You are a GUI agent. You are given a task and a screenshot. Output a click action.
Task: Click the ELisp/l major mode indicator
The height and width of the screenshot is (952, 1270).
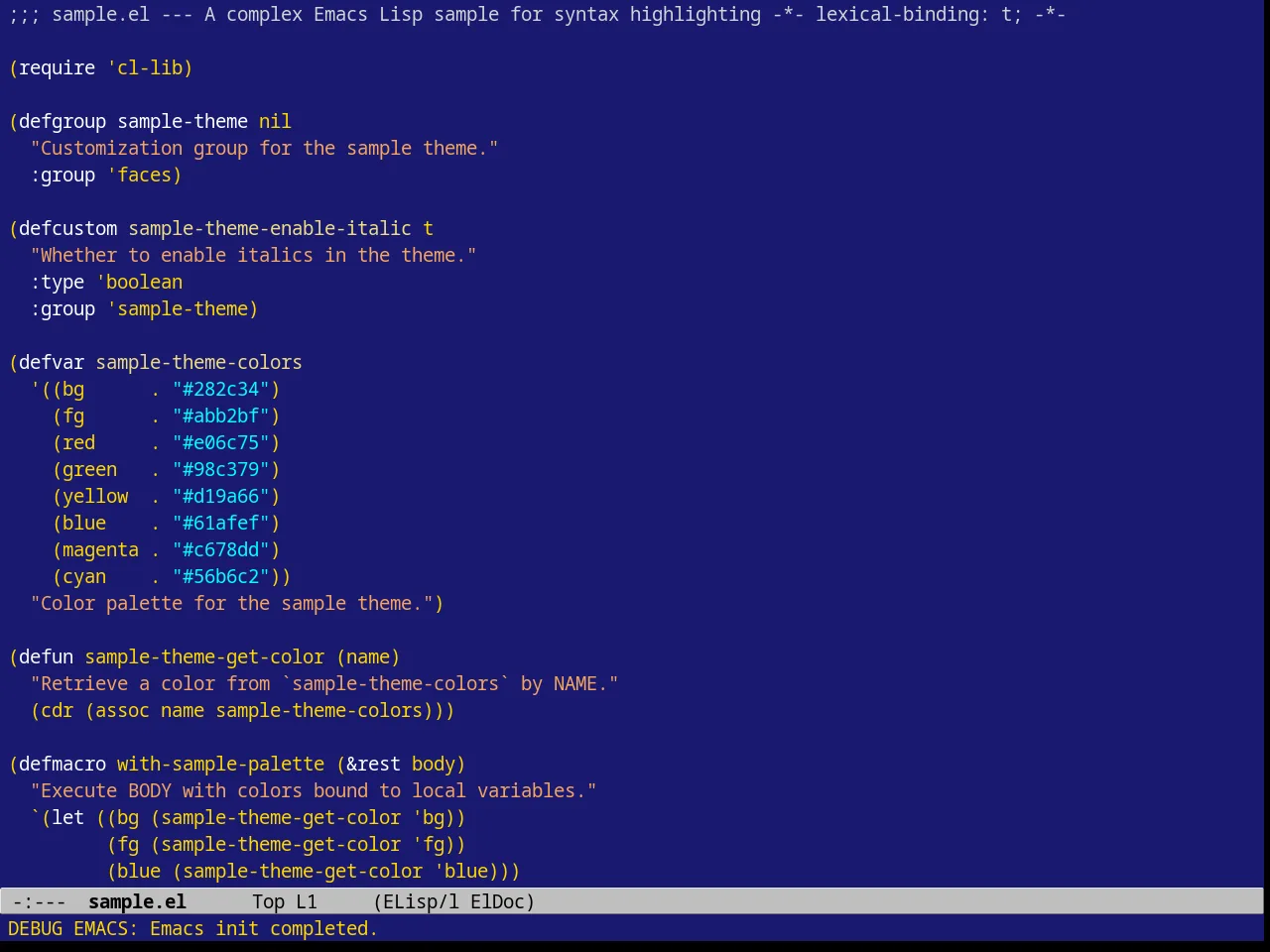422,901
